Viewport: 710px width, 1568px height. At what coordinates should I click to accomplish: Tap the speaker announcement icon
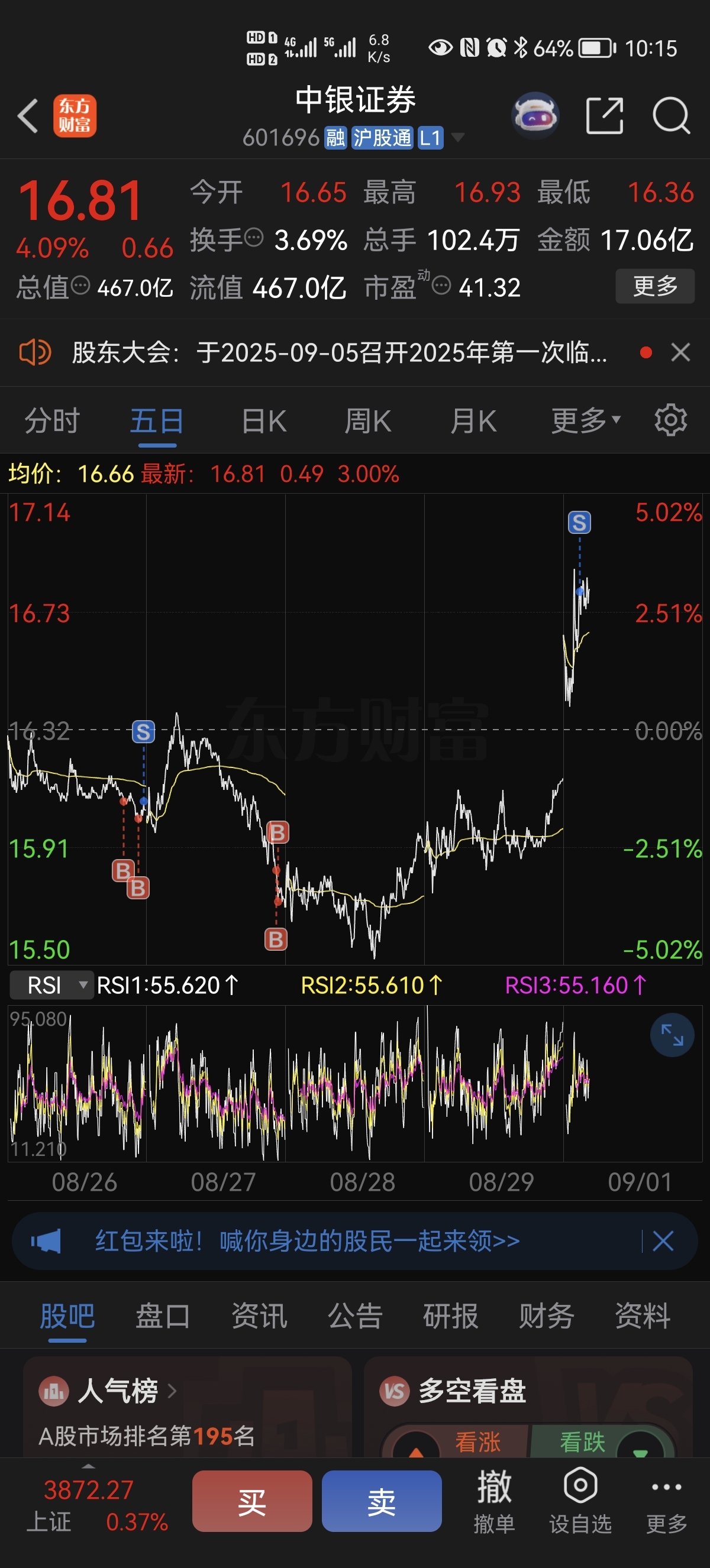tap(35, 352)
